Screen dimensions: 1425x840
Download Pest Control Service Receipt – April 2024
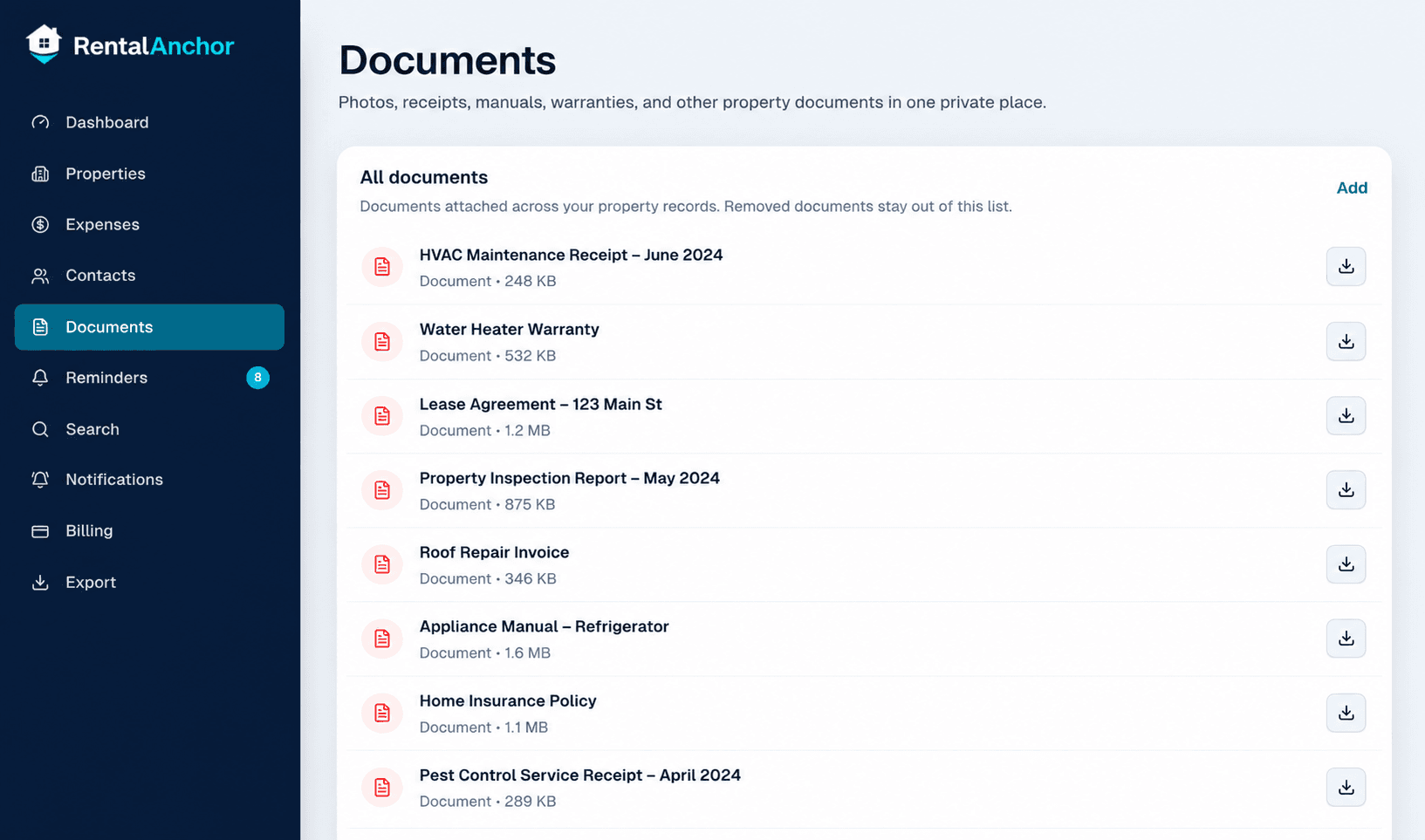pyautogui.click(x=1346, y=787)
